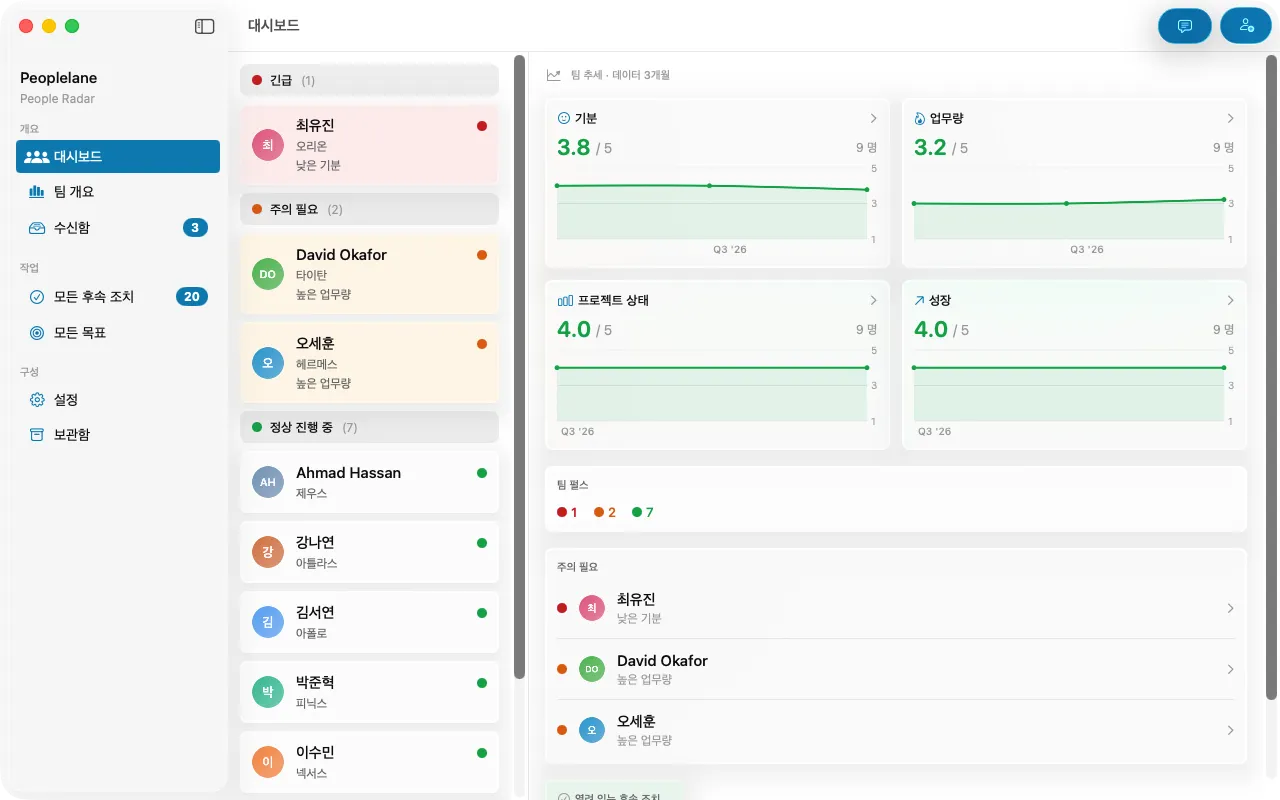Click 오세훈's avatar in 주의 필요 panel
Image resolution: width=1280 pixels, height=800 pixels.
click(592, 730)
